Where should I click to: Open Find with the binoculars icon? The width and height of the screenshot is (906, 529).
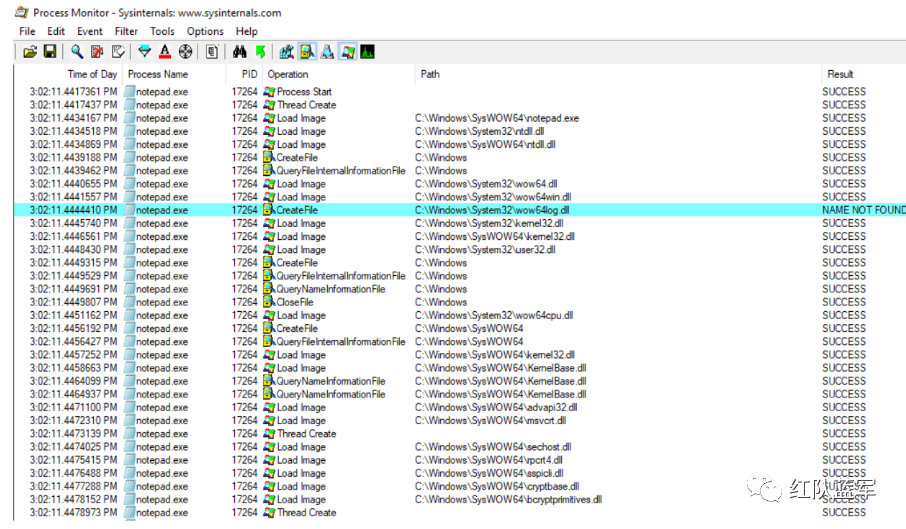240,52
